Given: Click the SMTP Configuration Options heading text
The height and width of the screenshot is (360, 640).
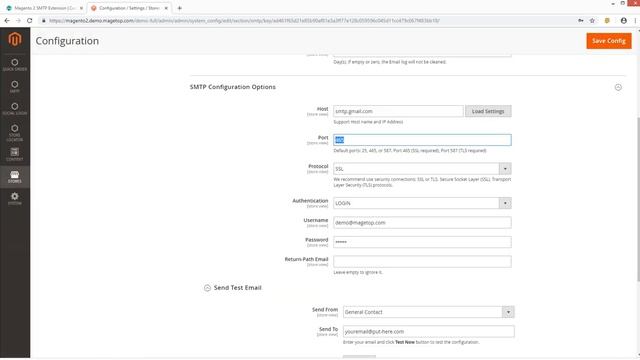Looking at the screenshot, I should [x=233, y=87].
